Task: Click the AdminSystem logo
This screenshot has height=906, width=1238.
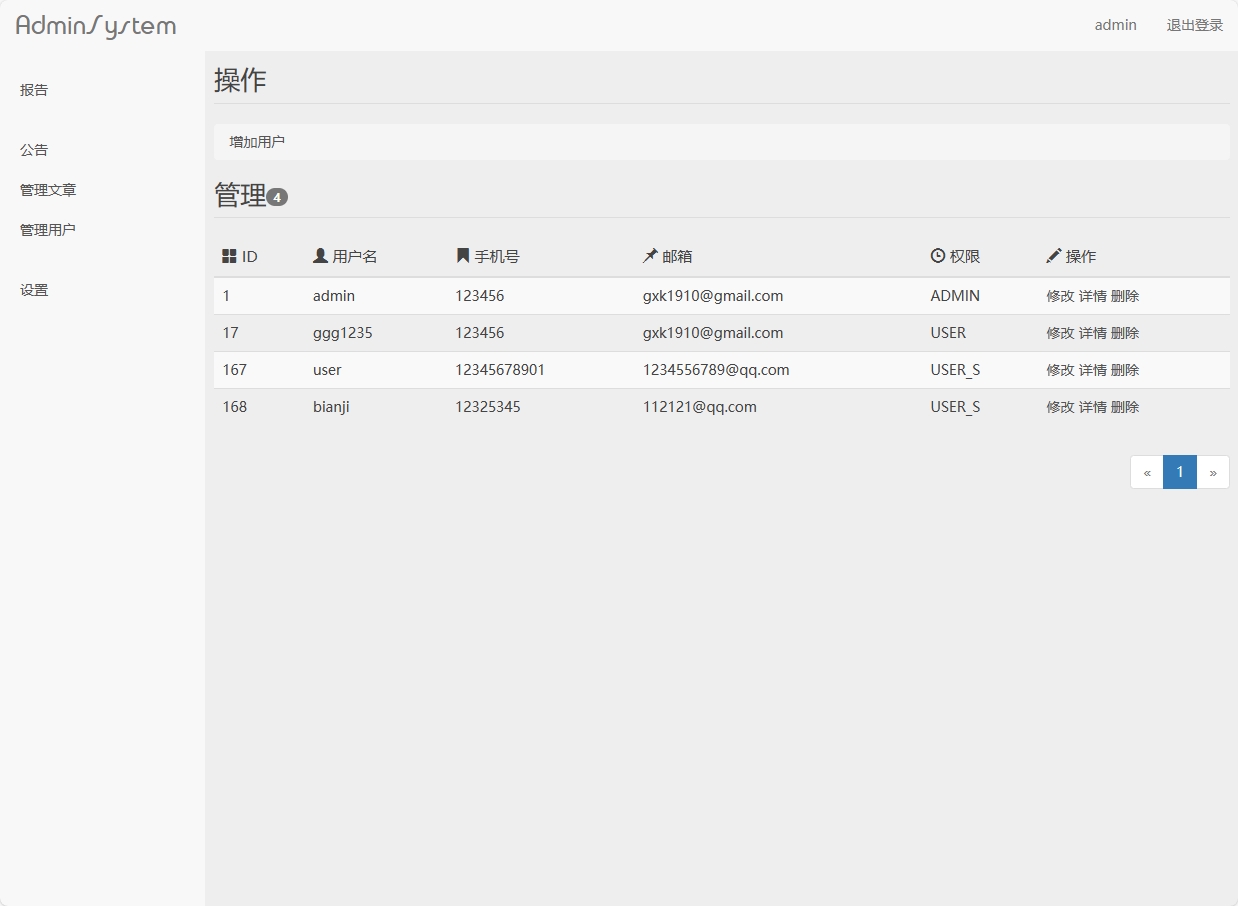Action: 95,25
